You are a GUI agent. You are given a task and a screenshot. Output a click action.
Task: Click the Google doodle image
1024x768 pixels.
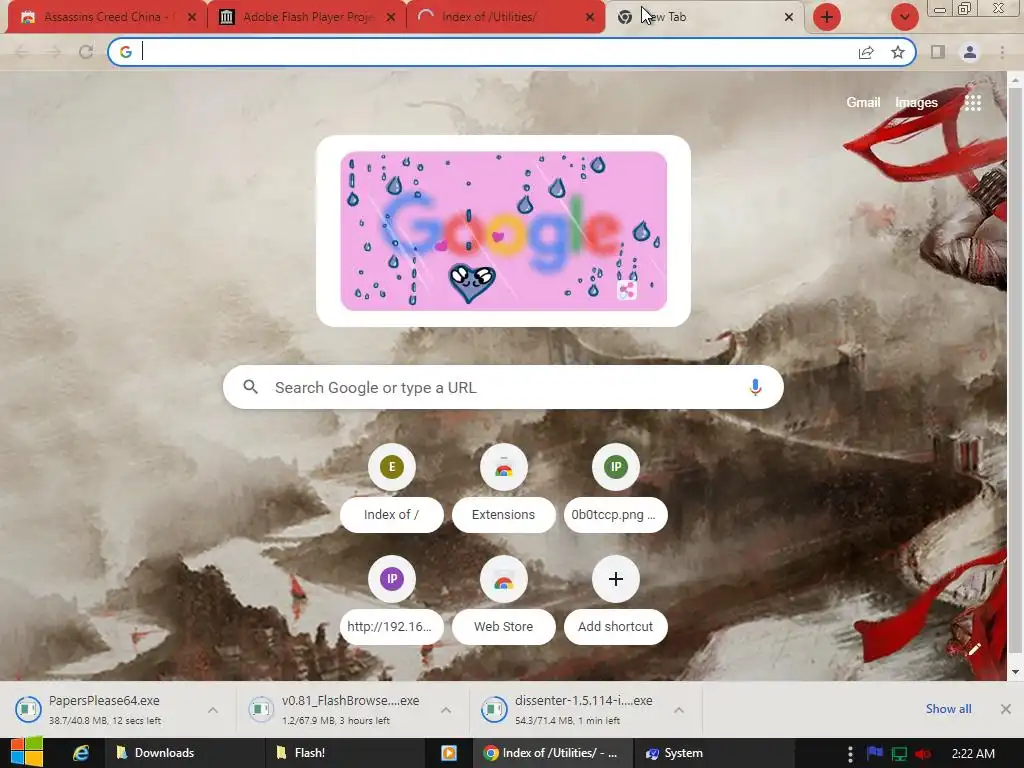coord(504,231)
